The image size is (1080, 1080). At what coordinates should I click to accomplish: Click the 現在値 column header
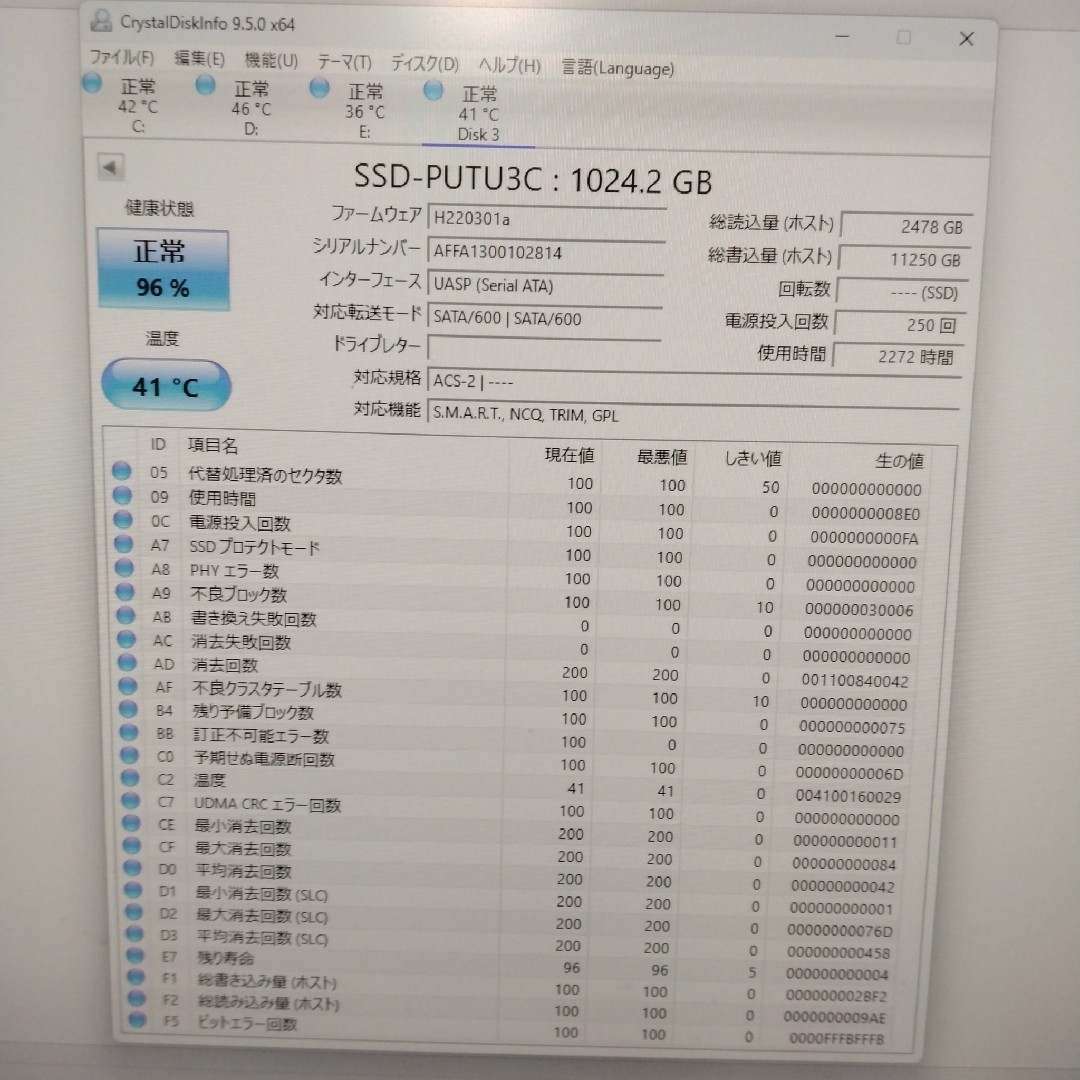(x=569, y=455)
